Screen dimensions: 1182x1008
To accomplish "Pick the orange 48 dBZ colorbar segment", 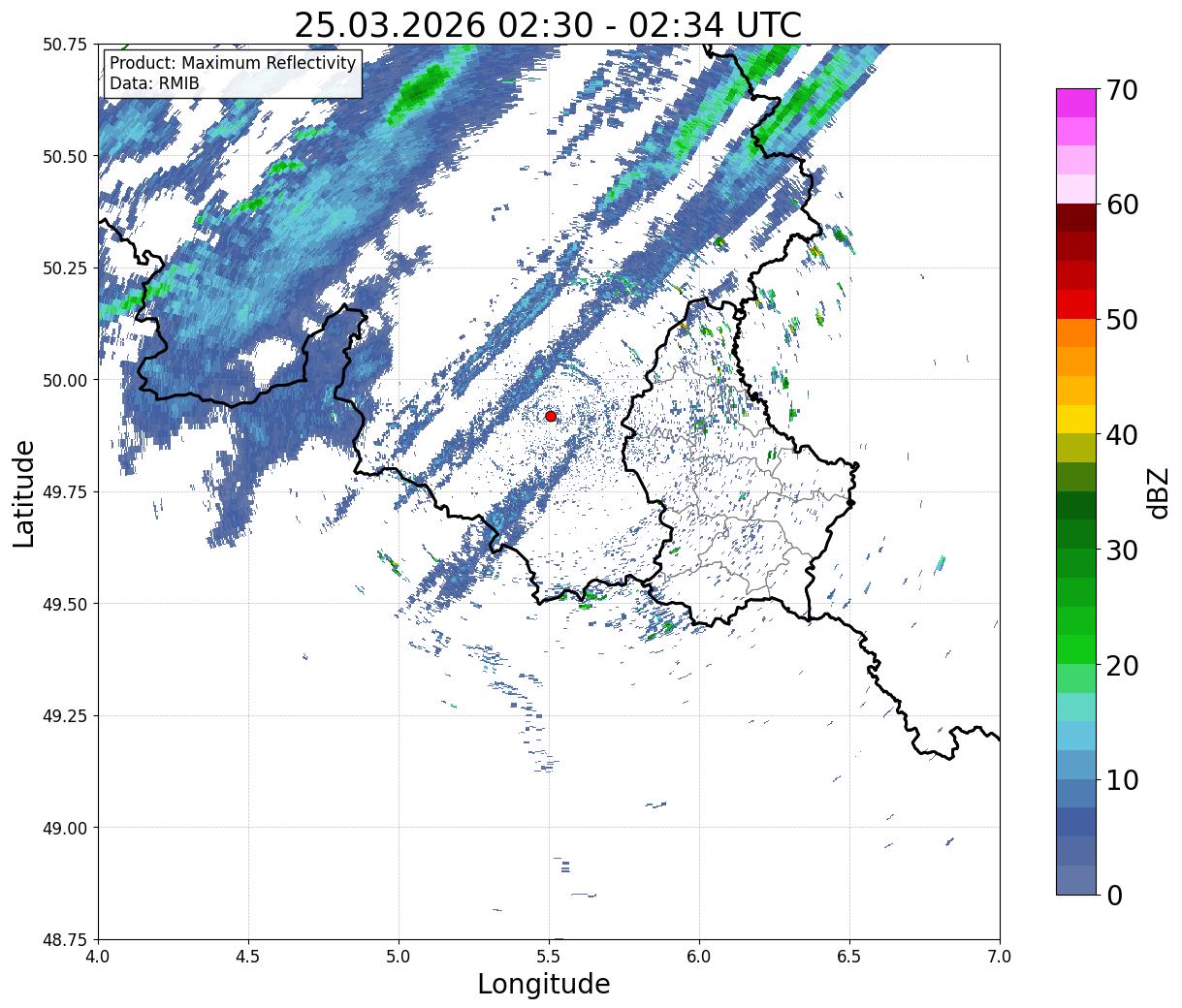I will (1076, 333).
